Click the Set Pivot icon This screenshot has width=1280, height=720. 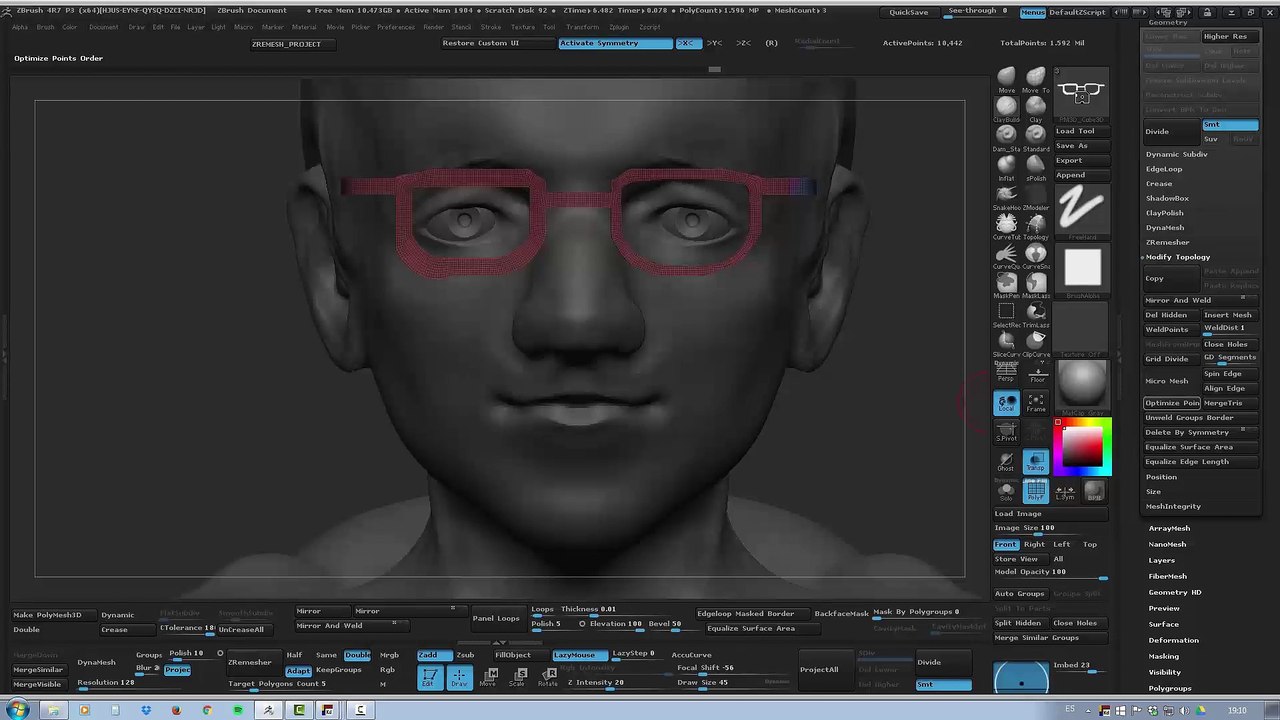point(1006,431)
